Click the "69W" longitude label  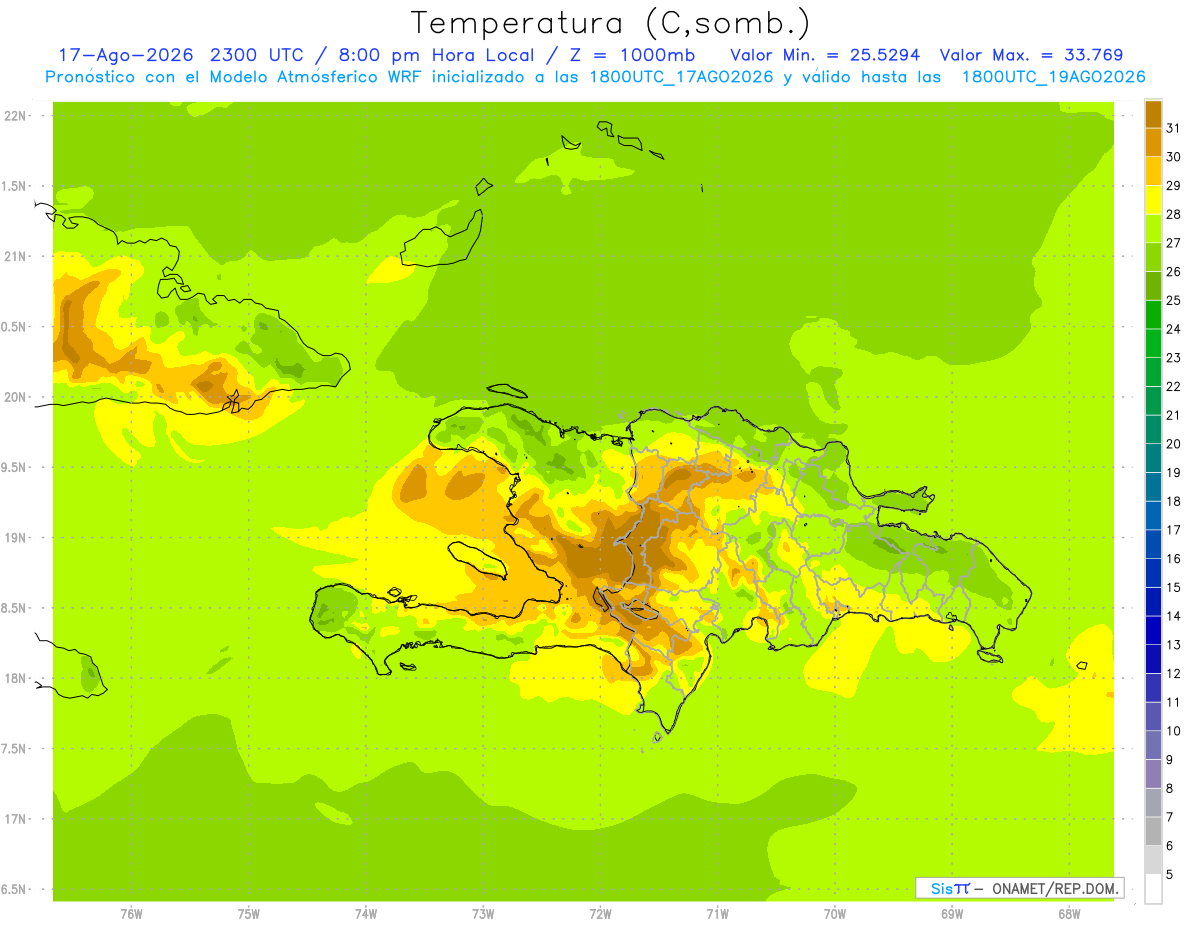coord(952,913)
